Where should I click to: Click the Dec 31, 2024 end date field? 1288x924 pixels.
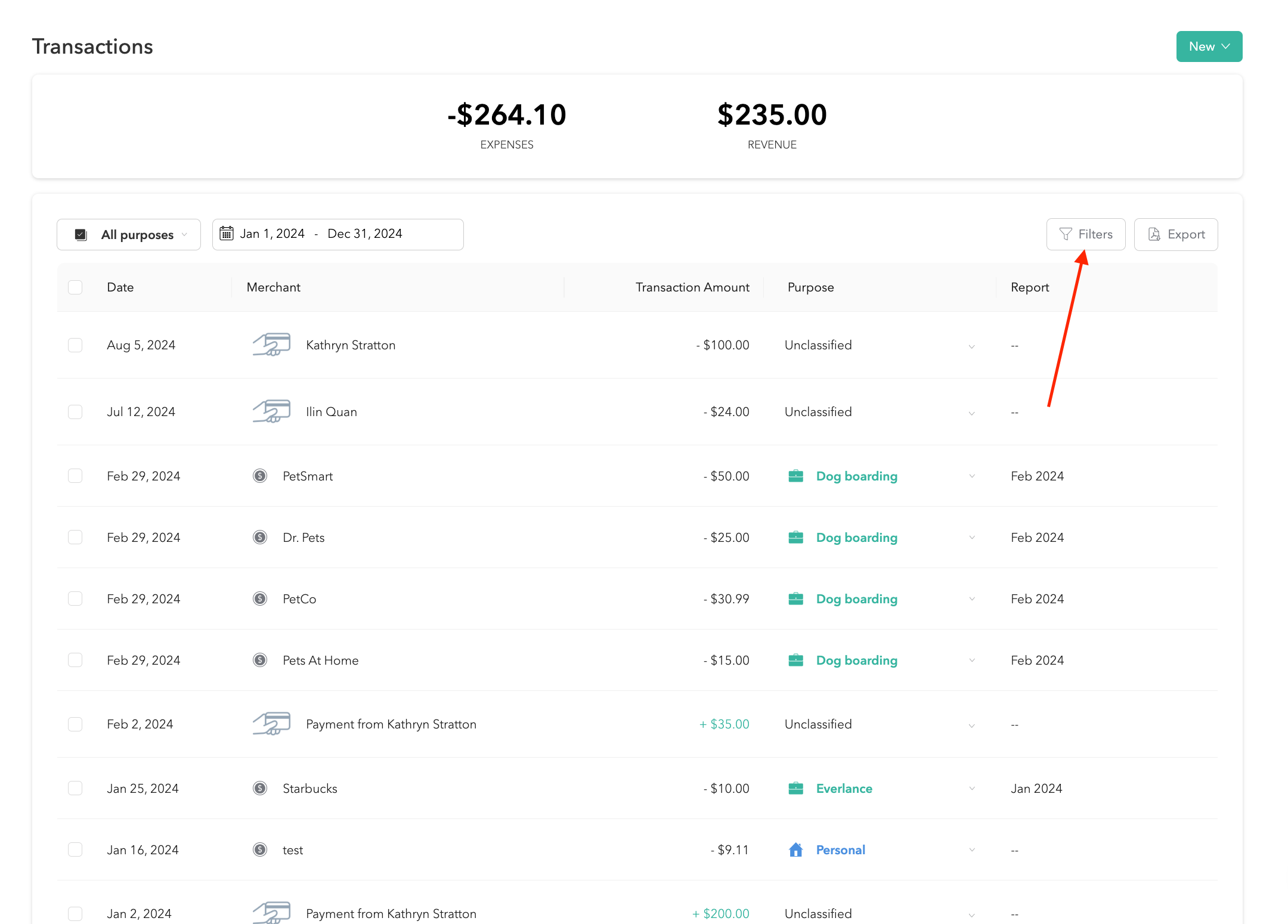(x=364, y=234)
